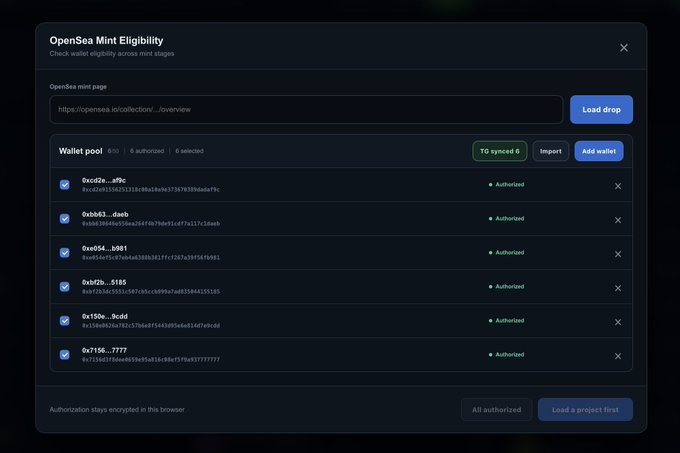Screen dimensions: 680x453
Task: Click the full address under 0x7156...7777
Action: click(150, 359)
